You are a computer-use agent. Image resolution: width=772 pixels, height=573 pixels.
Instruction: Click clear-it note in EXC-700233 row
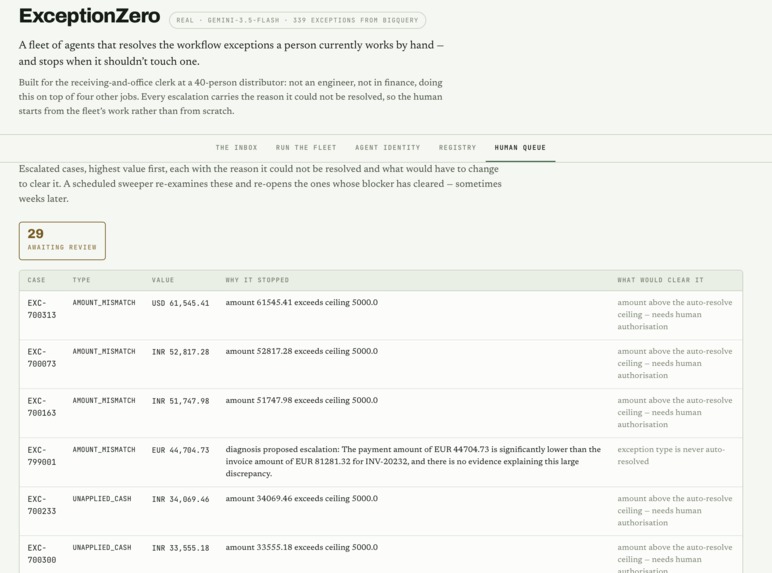[x=675, y=510]
